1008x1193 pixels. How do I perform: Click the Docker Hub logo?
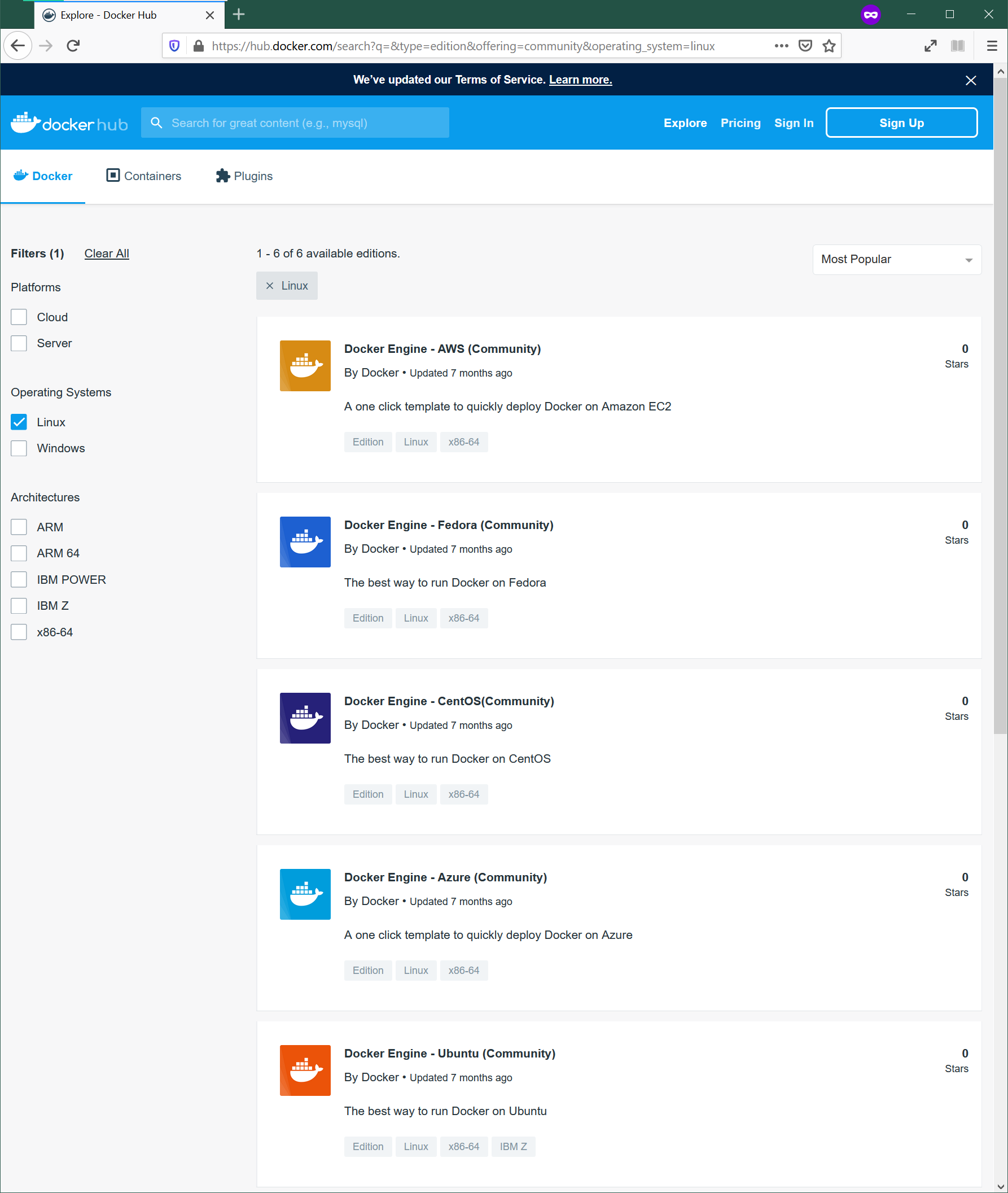coord(68,123)
